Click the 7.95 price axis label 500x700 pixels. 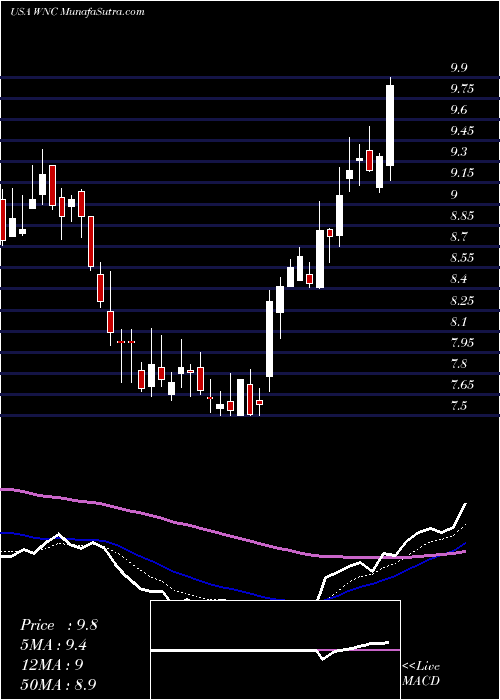pos(462,342)
